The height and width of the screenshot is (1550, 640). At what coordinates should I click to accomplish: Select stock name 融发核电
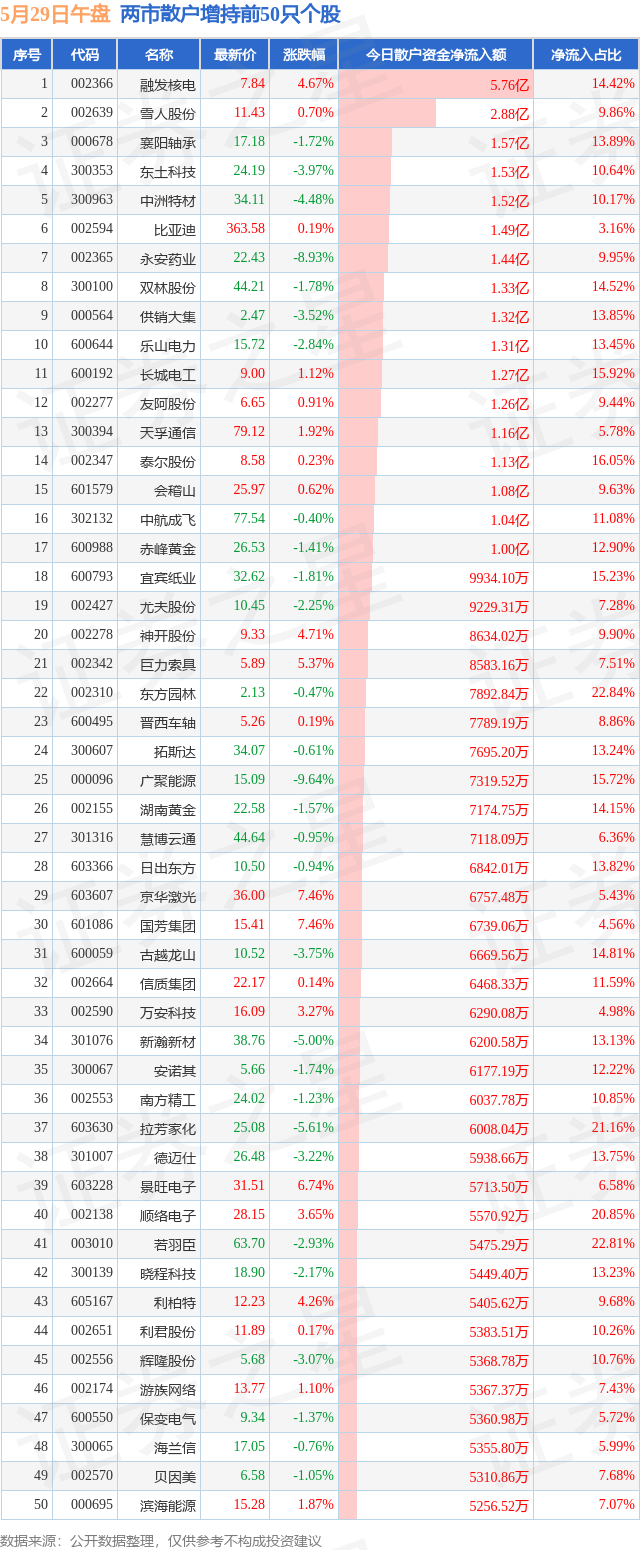(x=168, y=85)
